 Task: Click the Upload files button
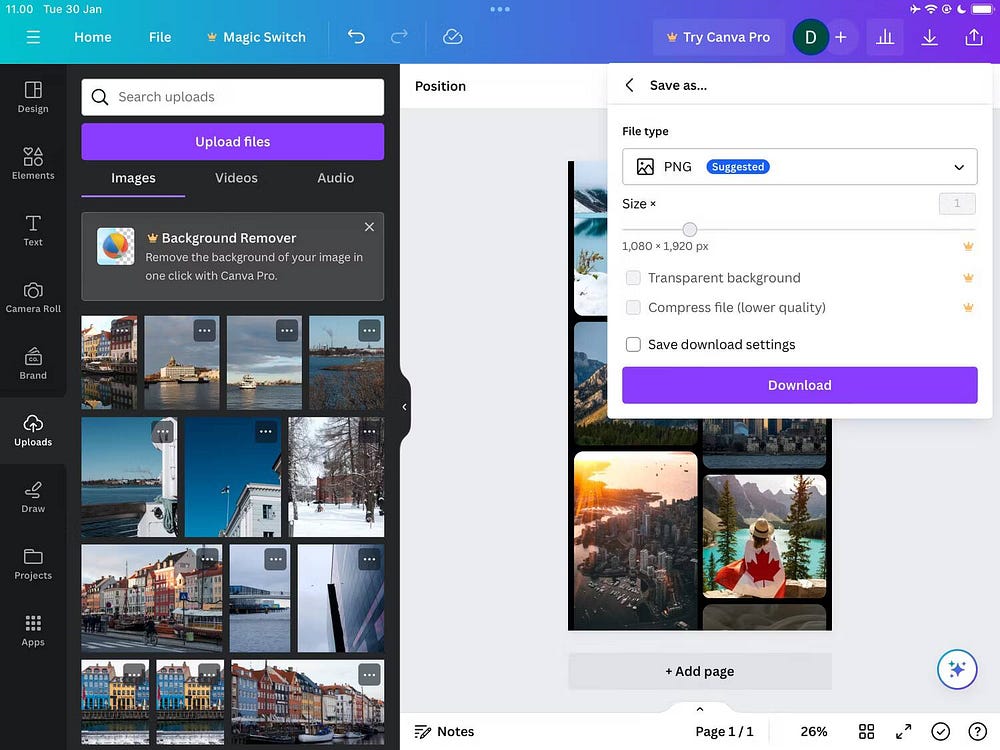[x=232, y=142]
